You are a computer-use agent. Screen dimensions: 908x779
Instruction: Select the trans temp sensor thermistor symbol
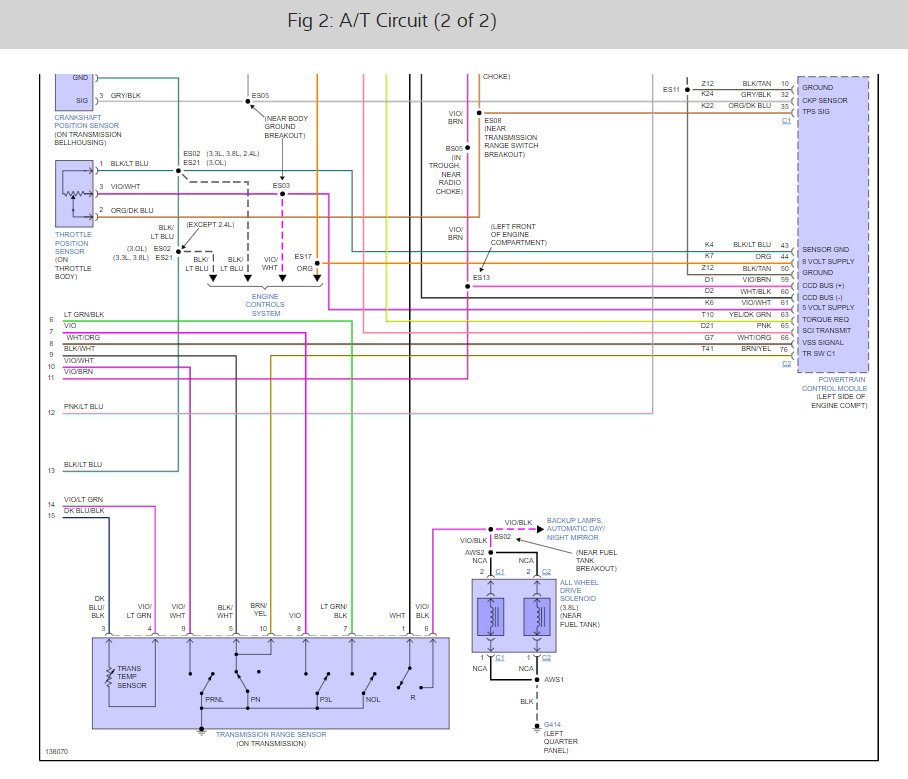point(110,678)
